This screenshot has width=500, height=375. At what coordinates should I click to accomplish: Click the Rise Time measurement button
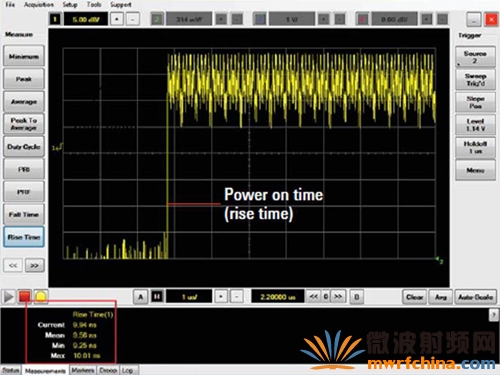click(24, 237)
